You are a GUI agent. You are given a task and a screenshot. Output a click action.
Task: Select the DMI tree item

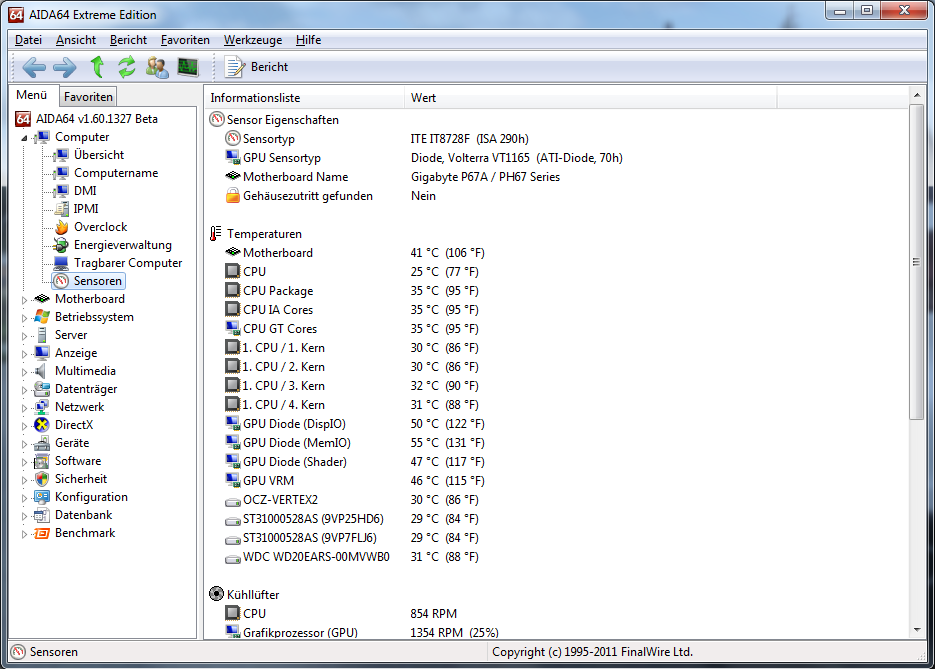coord(85,191)
